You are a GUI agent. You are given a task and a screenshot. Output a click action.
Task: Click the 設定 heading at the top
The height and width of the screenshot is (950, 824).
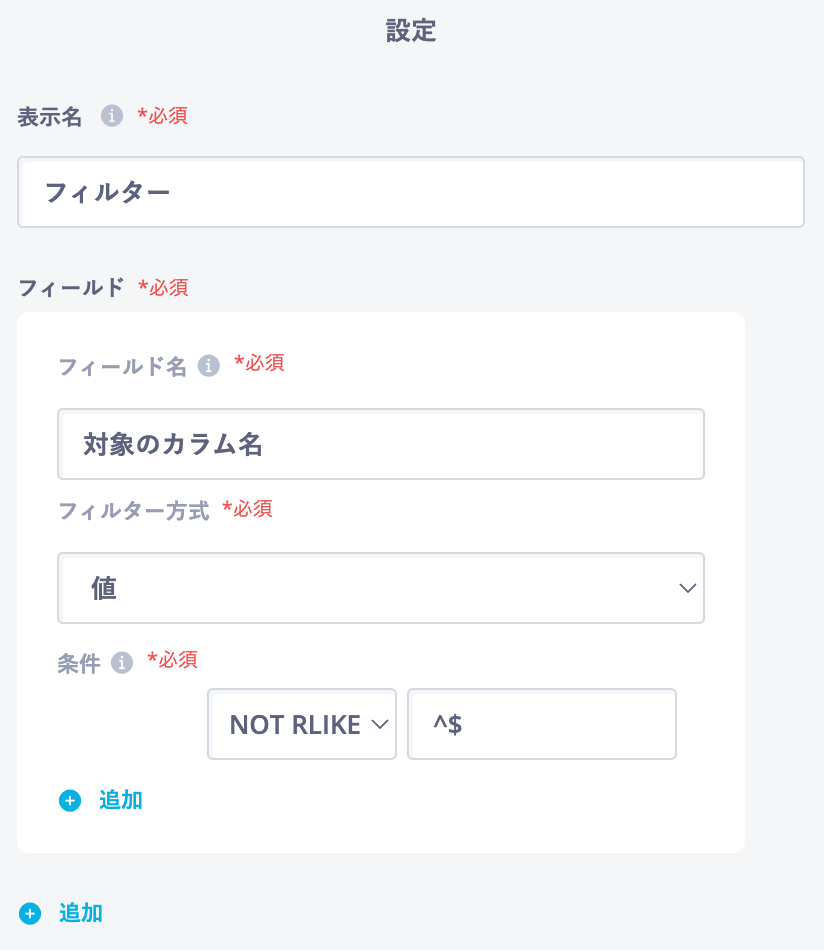click(411, 30)
